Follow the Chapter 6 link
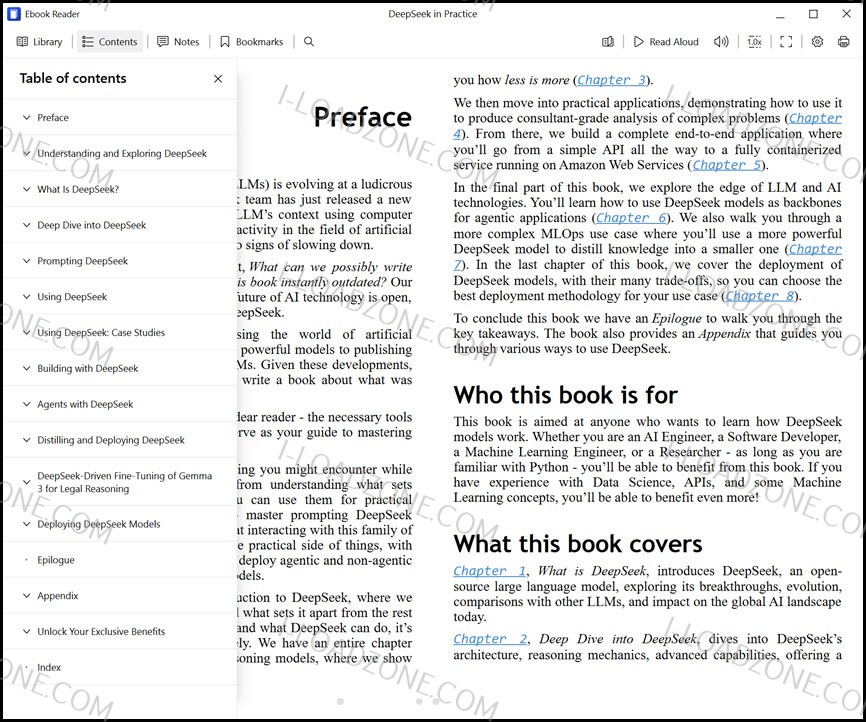This screenshot has height=722, width=866. coord(631,218)
